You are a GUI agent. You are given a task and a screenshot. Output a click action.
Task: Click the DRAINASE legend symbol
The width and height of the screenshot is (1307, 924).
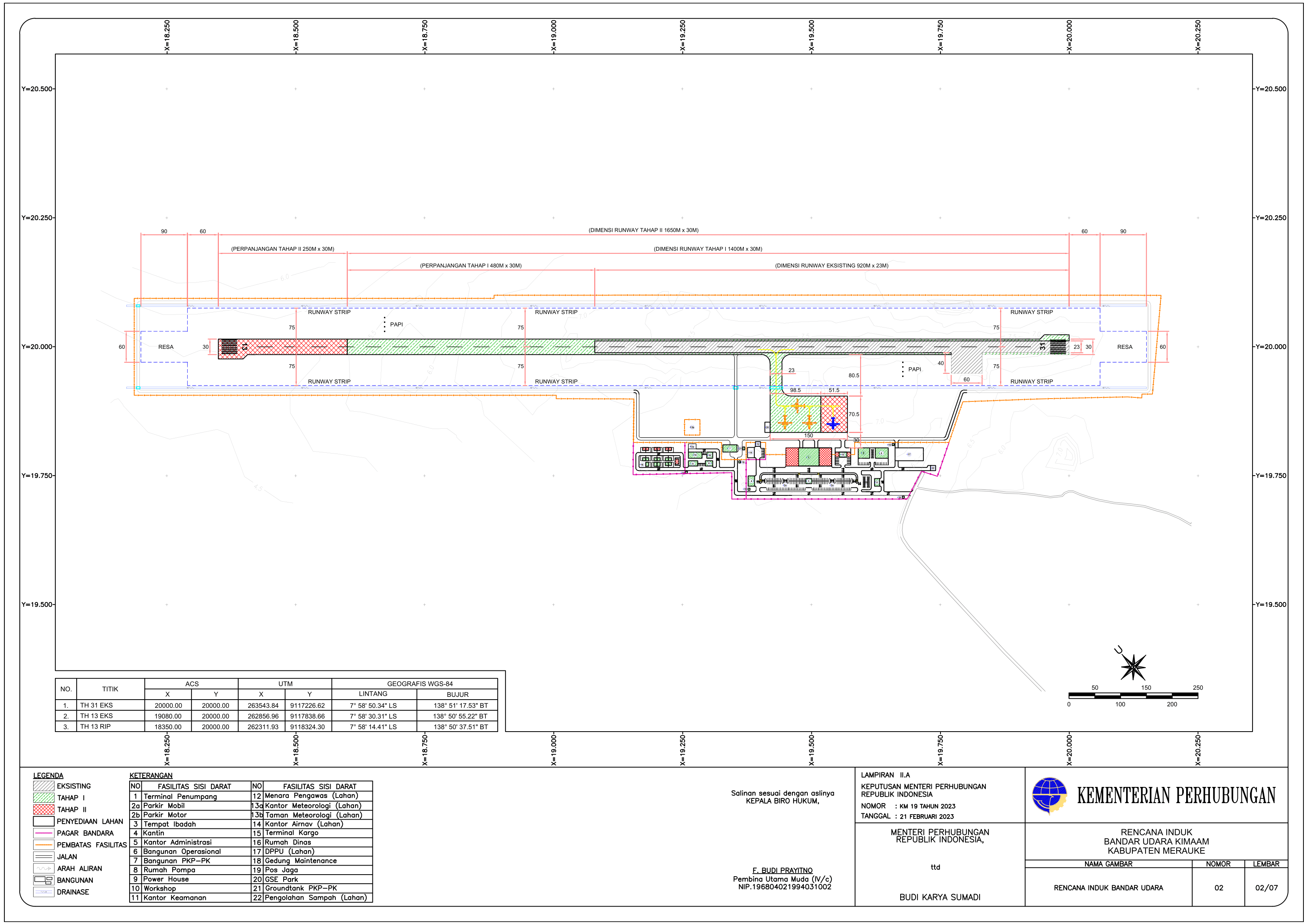(44, 892)
